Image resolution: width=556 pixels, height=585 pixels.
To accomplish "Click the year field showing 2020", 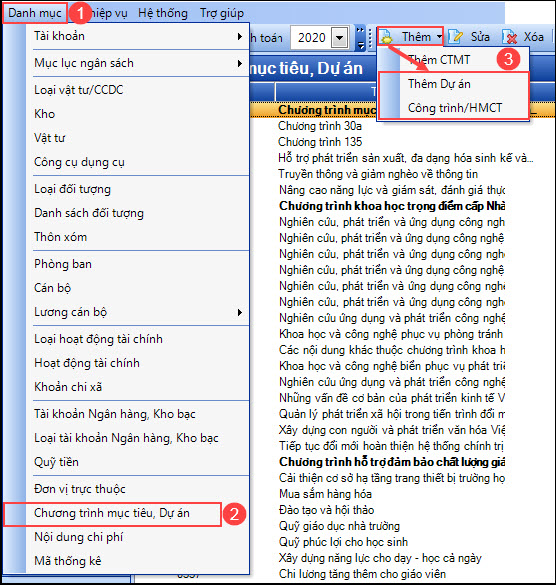I will pos(312,38).
